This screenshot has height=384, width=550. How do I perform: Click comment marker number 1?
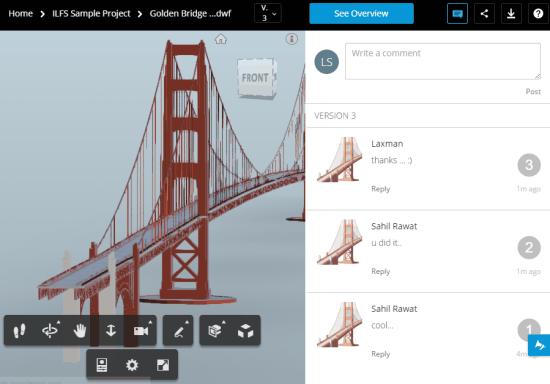pos(529,329)
